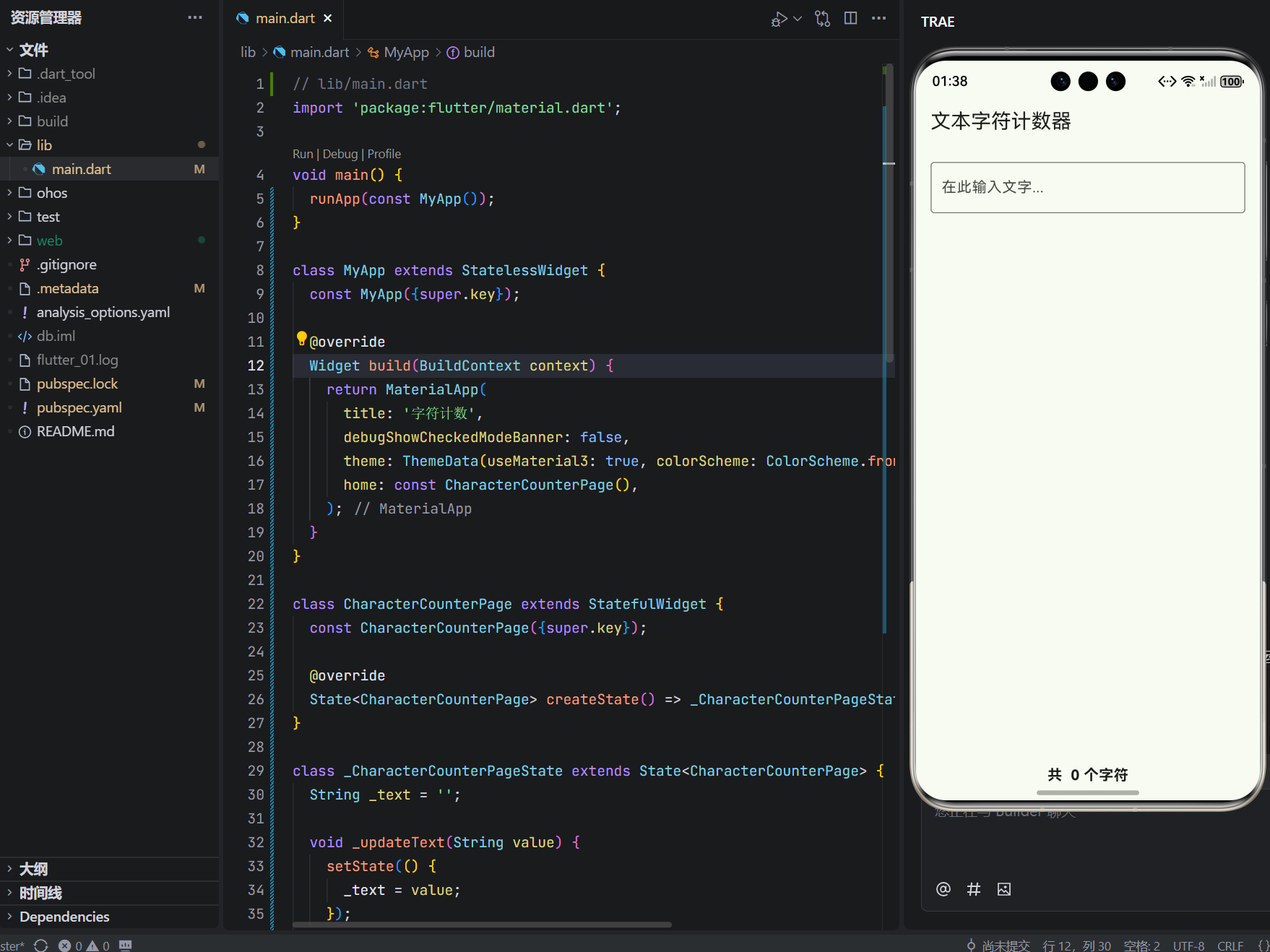Run or debug via the play icon
Screen dimensions: 1270x952
tap(779, 19)
